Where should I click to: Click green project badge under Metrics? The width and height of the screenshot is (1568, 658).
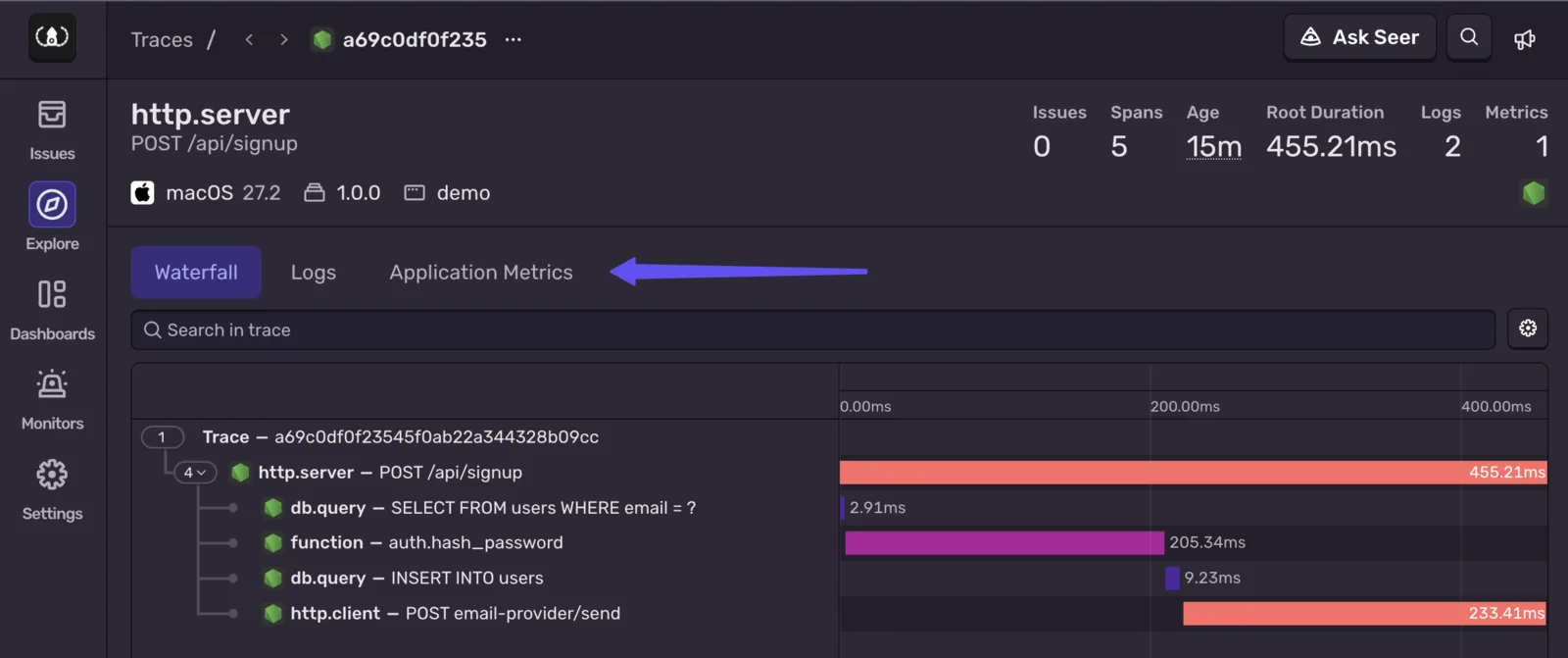[x=1534, y=193]
